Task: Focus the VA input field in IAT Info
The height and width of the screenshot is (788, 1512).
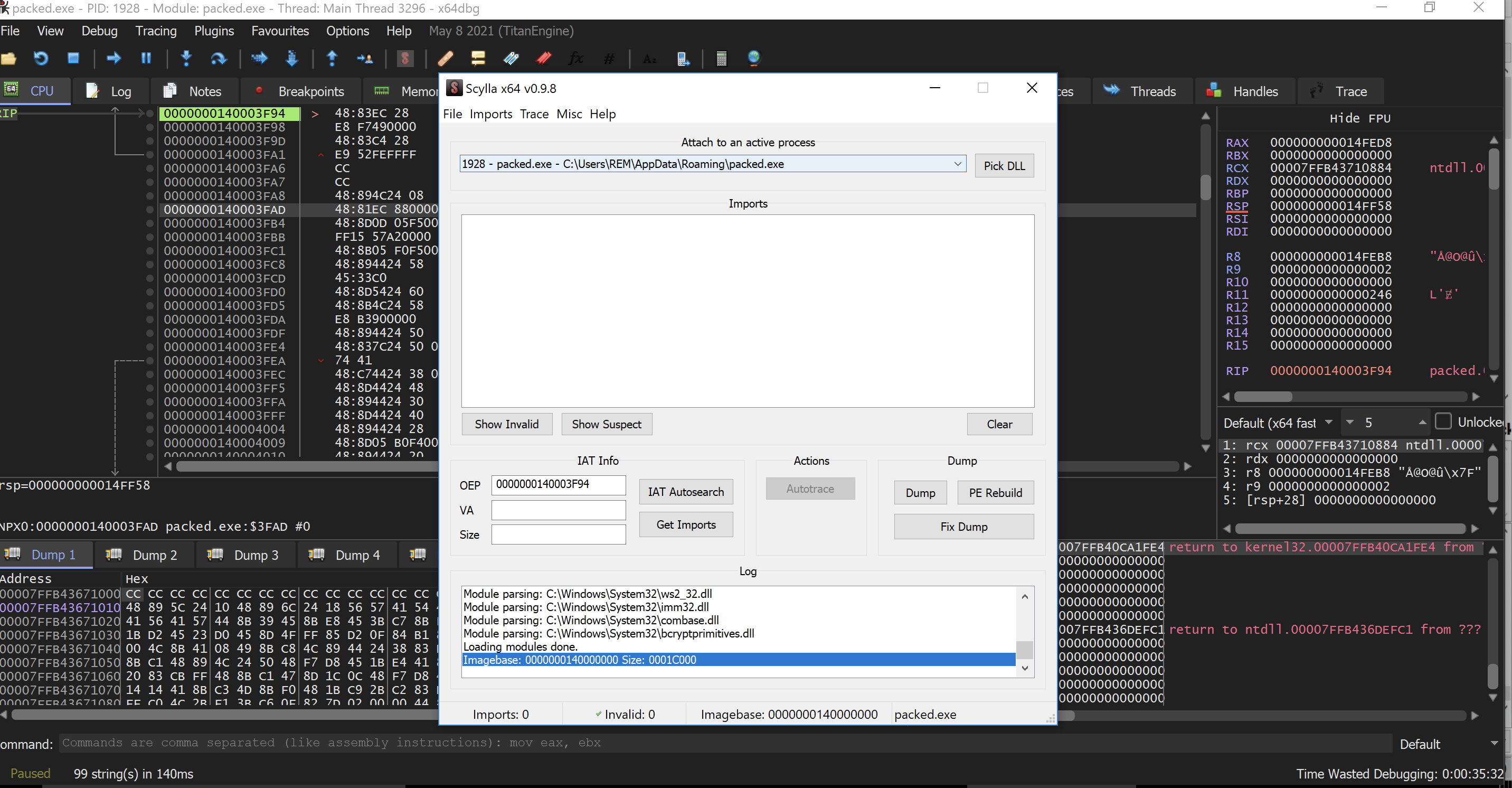Action: pos(558,510)
